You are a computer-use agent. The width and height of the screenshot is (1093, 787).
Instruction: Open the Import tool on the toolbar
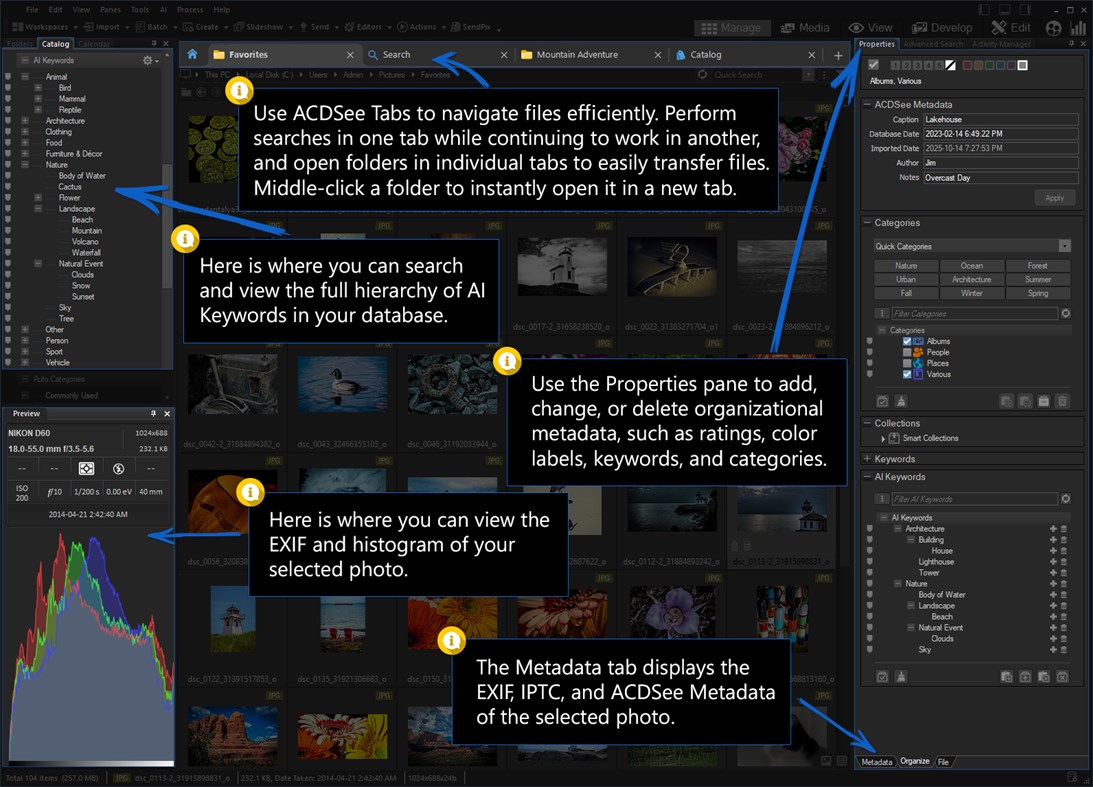point(103,27)
